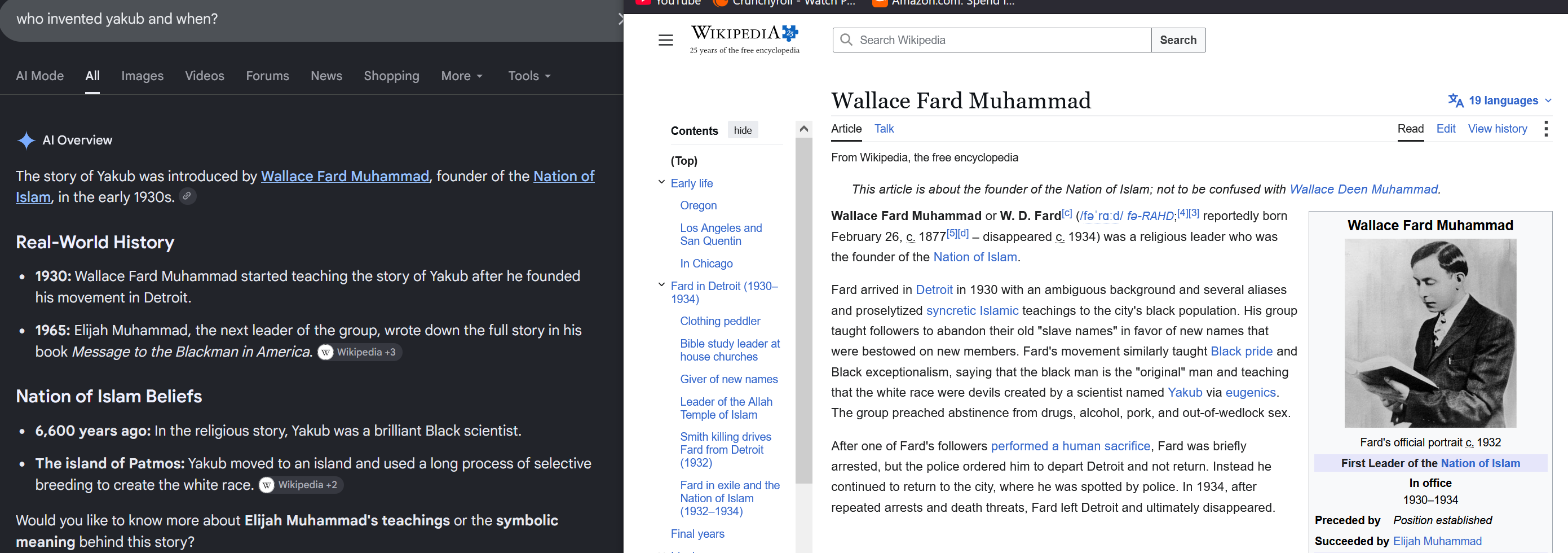The image size is (1568, 553).
Task: Open the Elijah Muhammad successor link in the infobox
Action: (1437, 541)
